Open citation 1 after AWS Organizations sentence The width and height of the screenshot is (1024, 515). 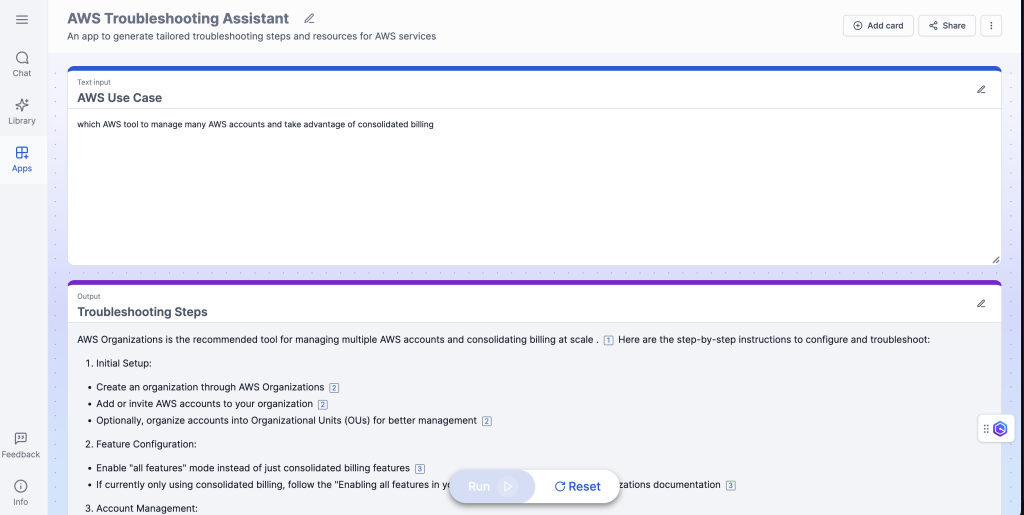pos(608,340)
